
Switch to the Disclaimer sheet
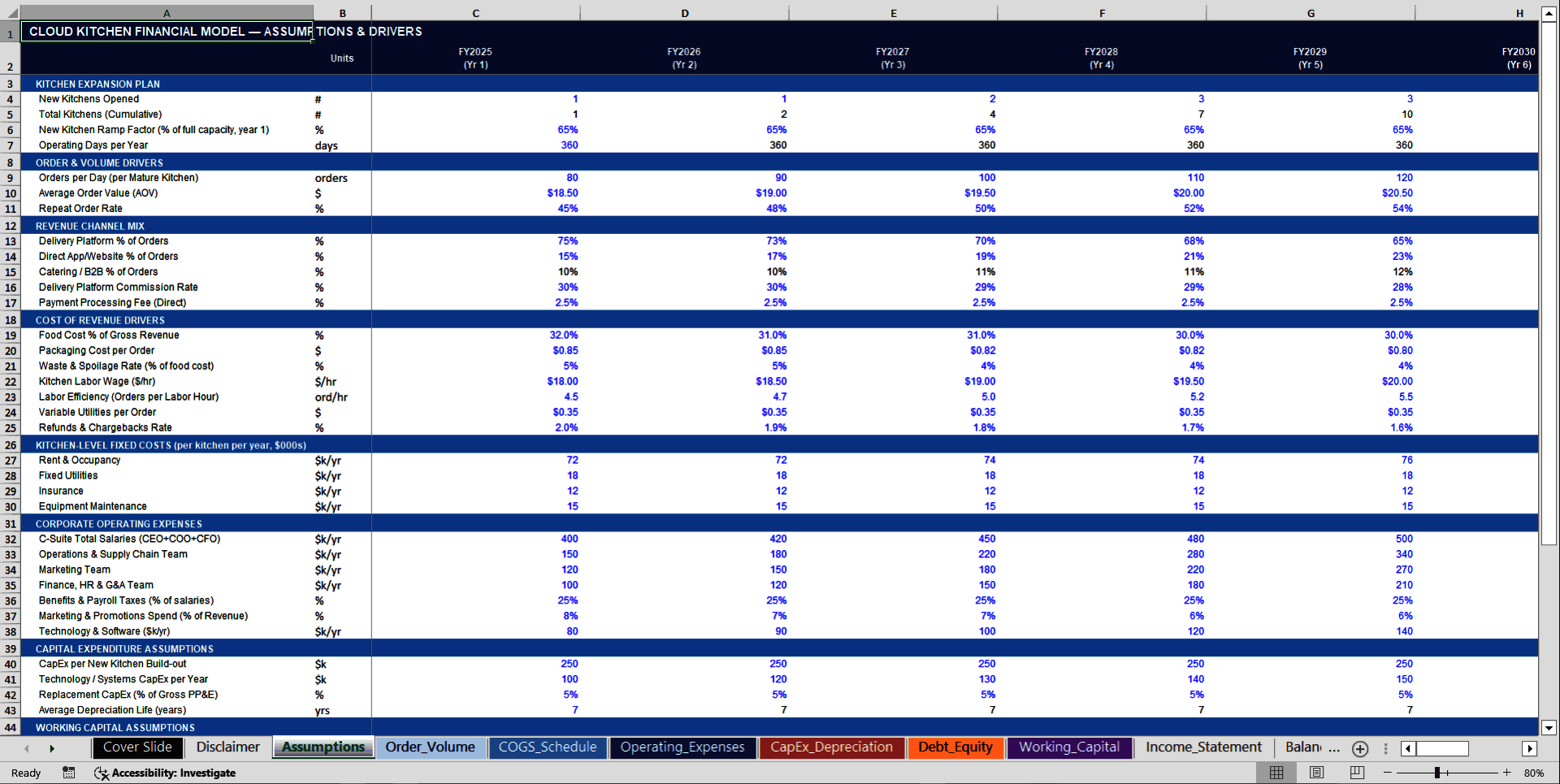[x=227, y=747]
